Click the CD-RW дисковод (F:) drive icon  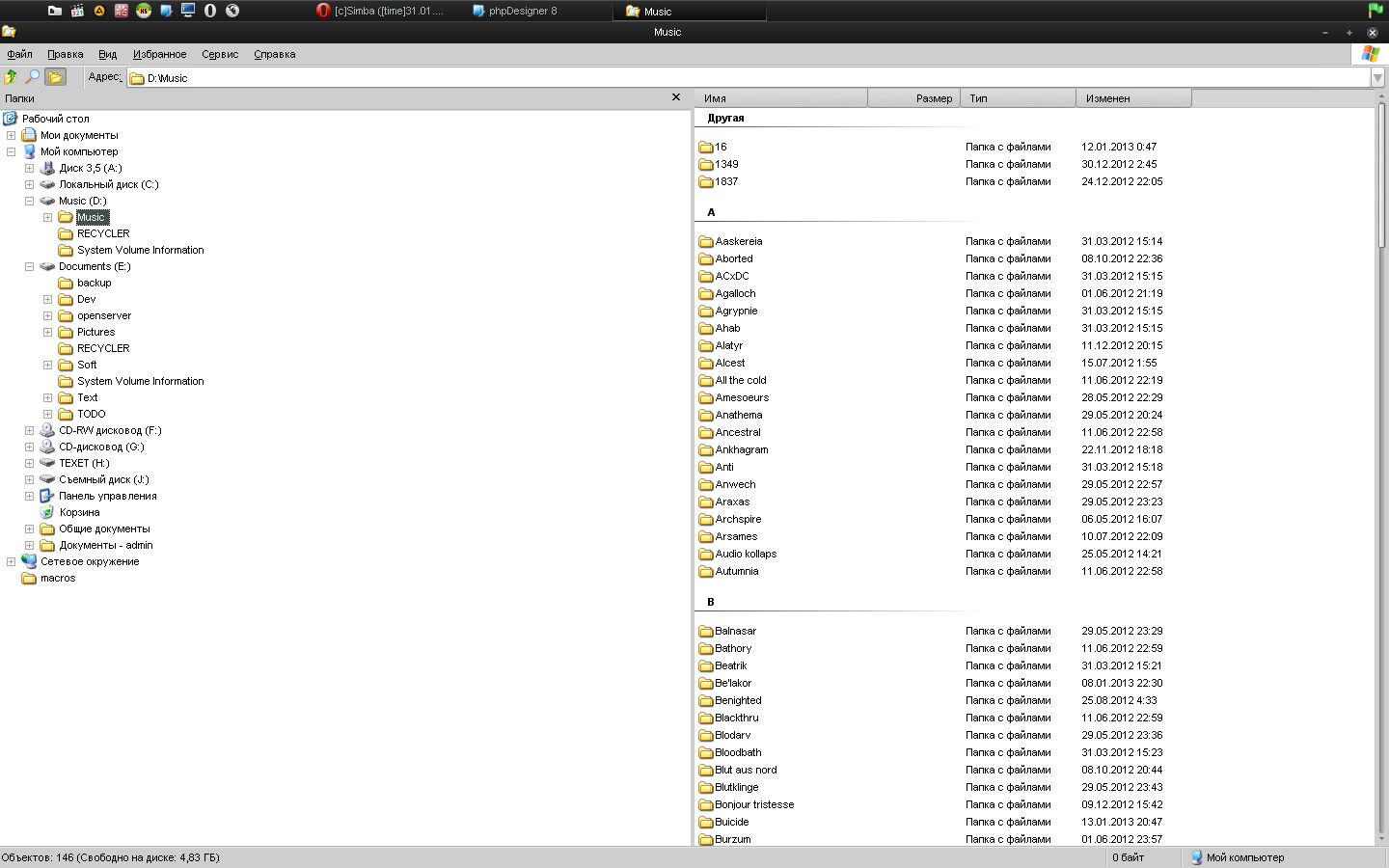tap(47, 430)
